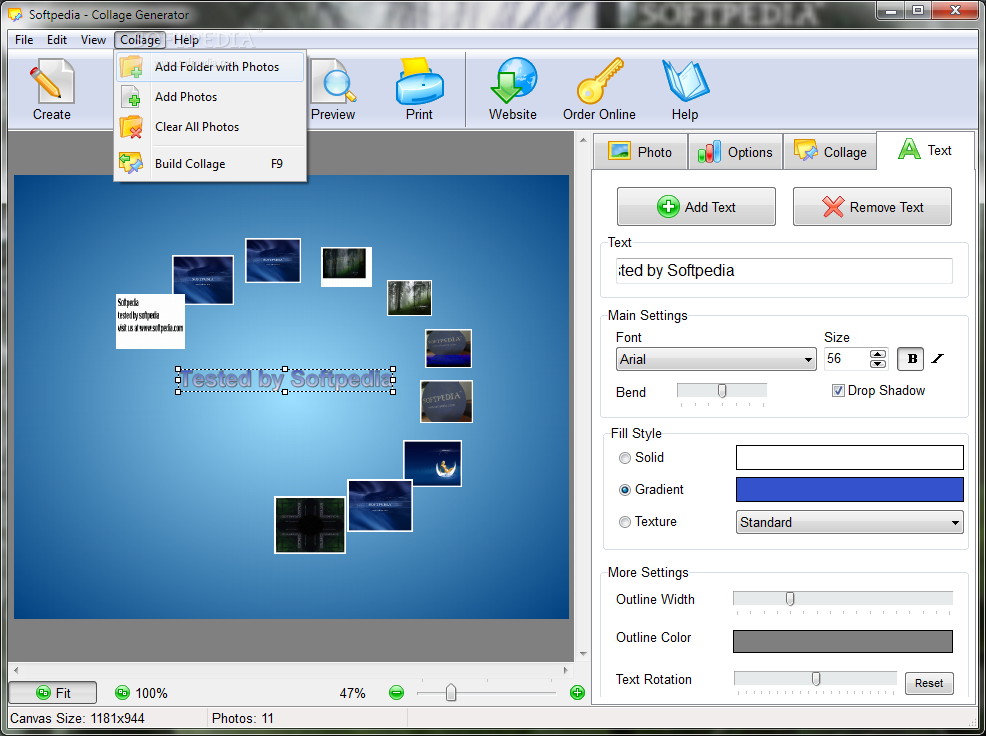Click the zoom slider handle

(451, 693)
